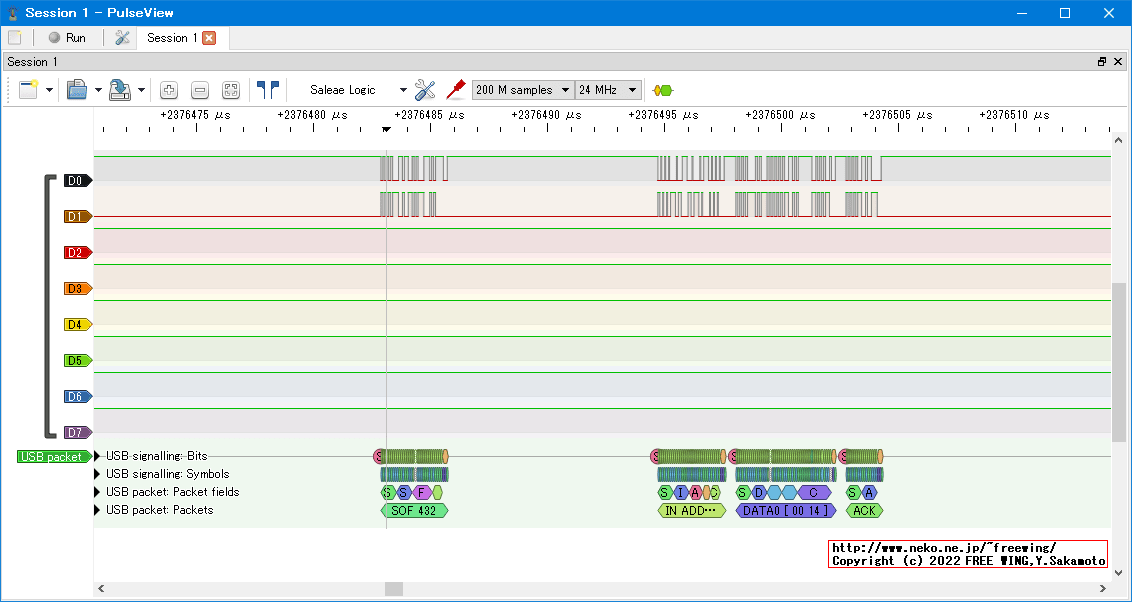Expand the USB packet: Packets row
1132x602 pixels.
pyautogui.click(x=98, y=510)
